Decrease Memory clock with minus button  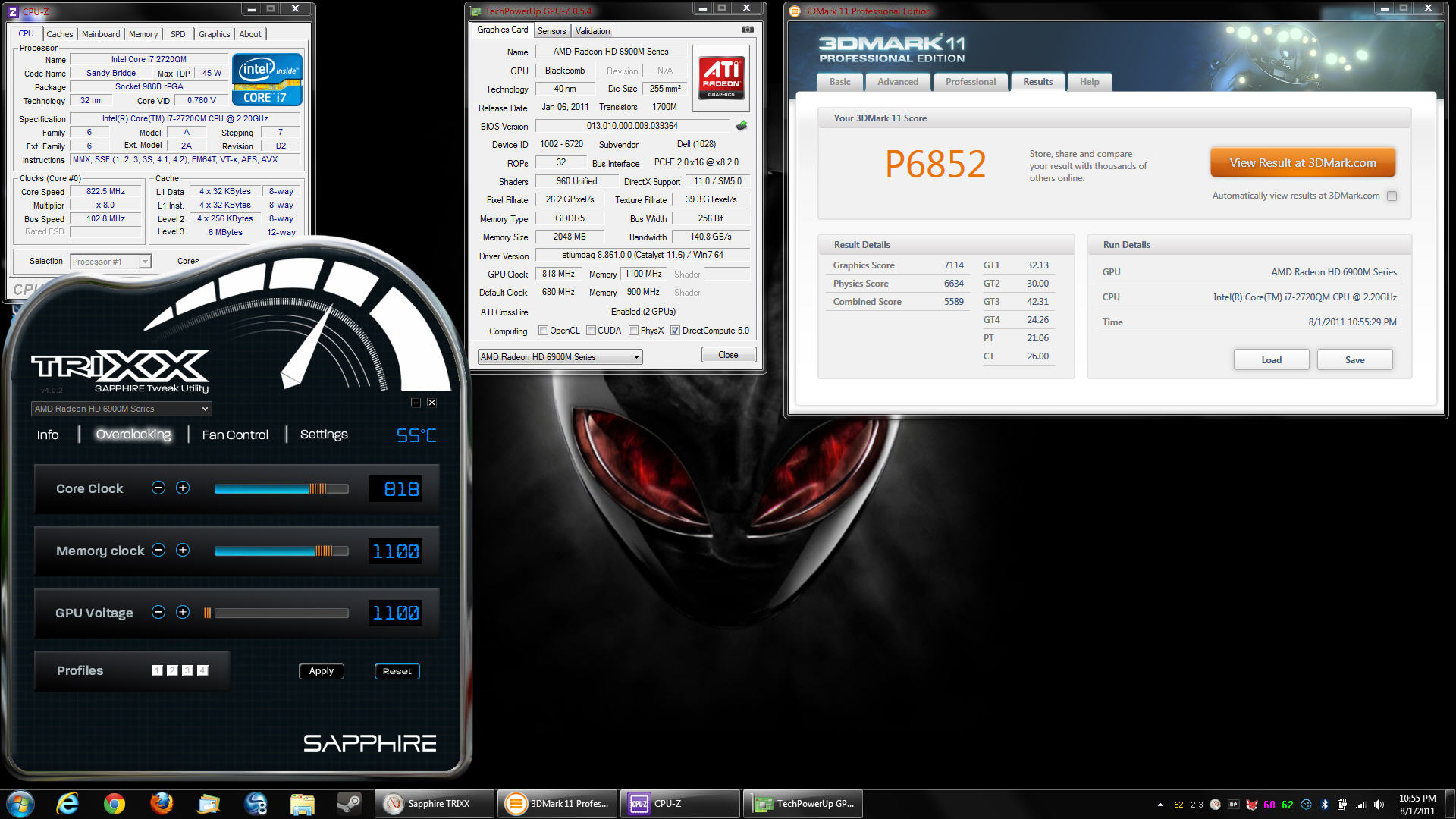pos(158,550)
